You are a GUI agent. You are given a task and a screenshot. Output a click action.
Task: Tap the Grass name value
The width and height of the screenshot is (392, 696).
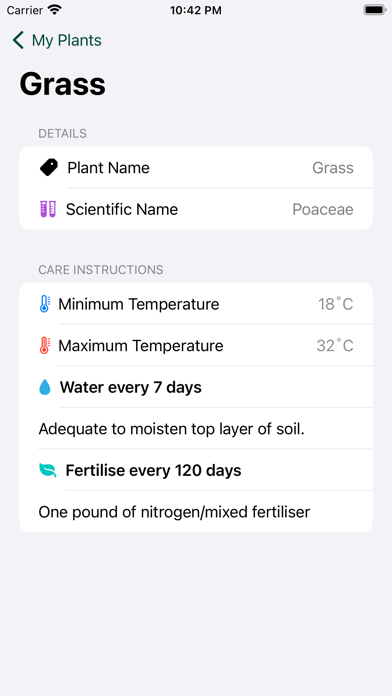click(333, 168)
